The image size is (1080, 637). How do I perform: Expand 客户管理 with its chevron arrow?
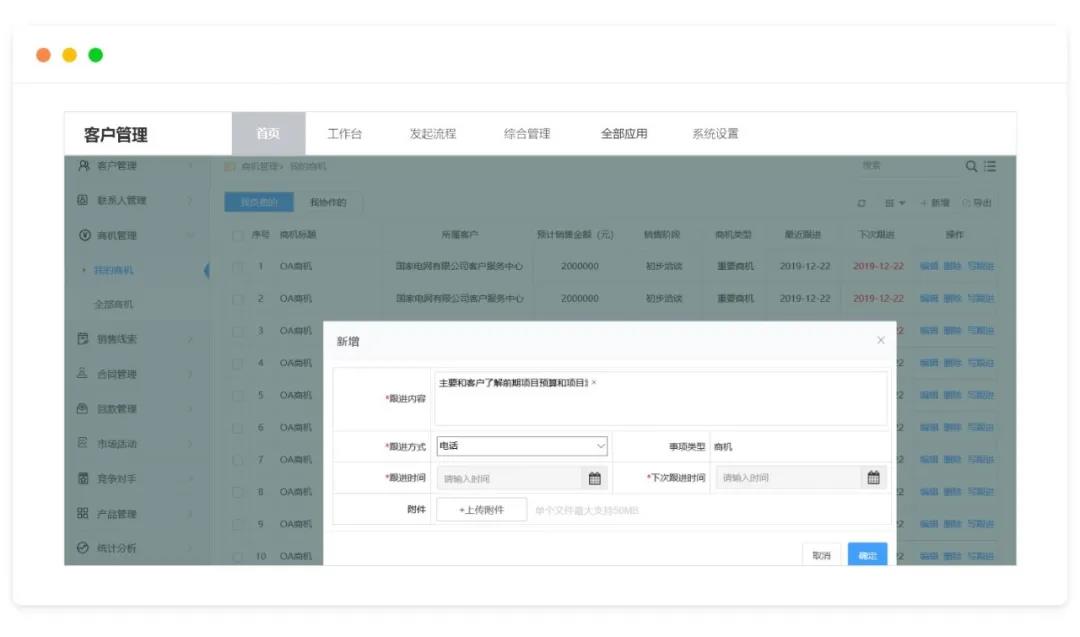(x=190, y=165)
